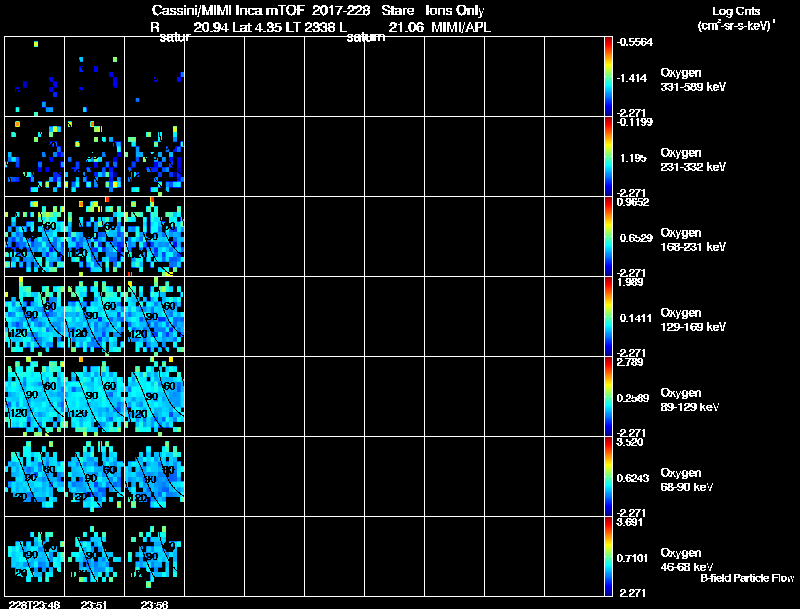Screen dimensions: 800x609
Task: Click the Oxygen 331-589 keV panel at 23:46
Action: coord(35,77)
